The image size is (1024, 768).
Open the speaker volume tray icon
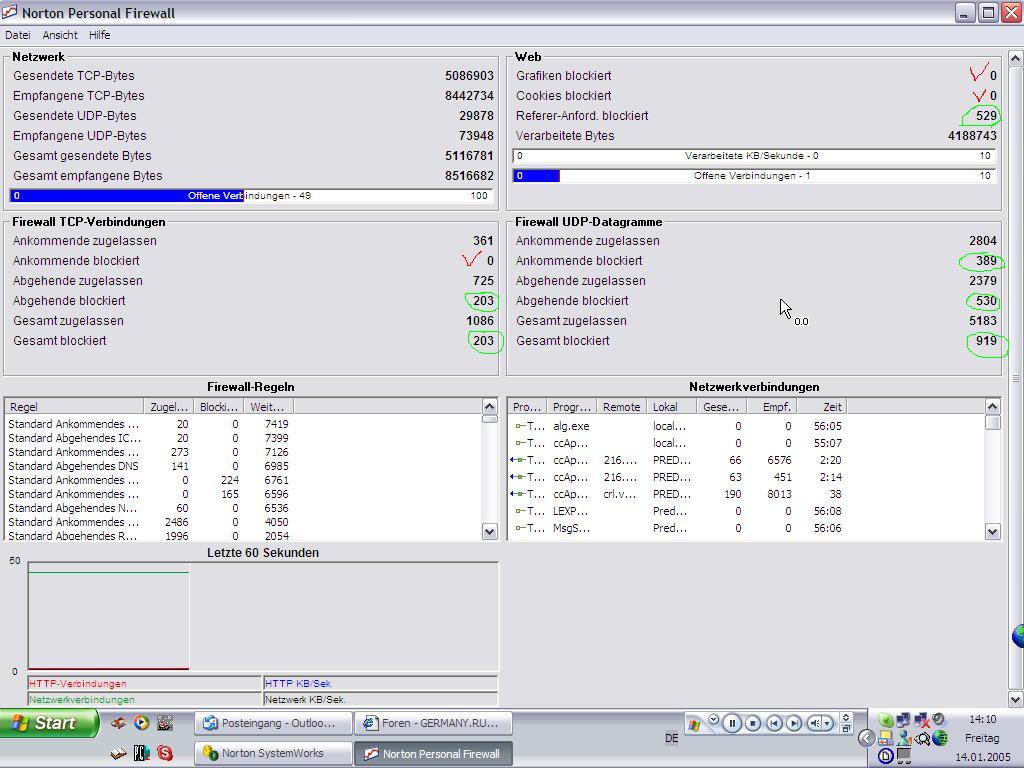click(939, 719)
